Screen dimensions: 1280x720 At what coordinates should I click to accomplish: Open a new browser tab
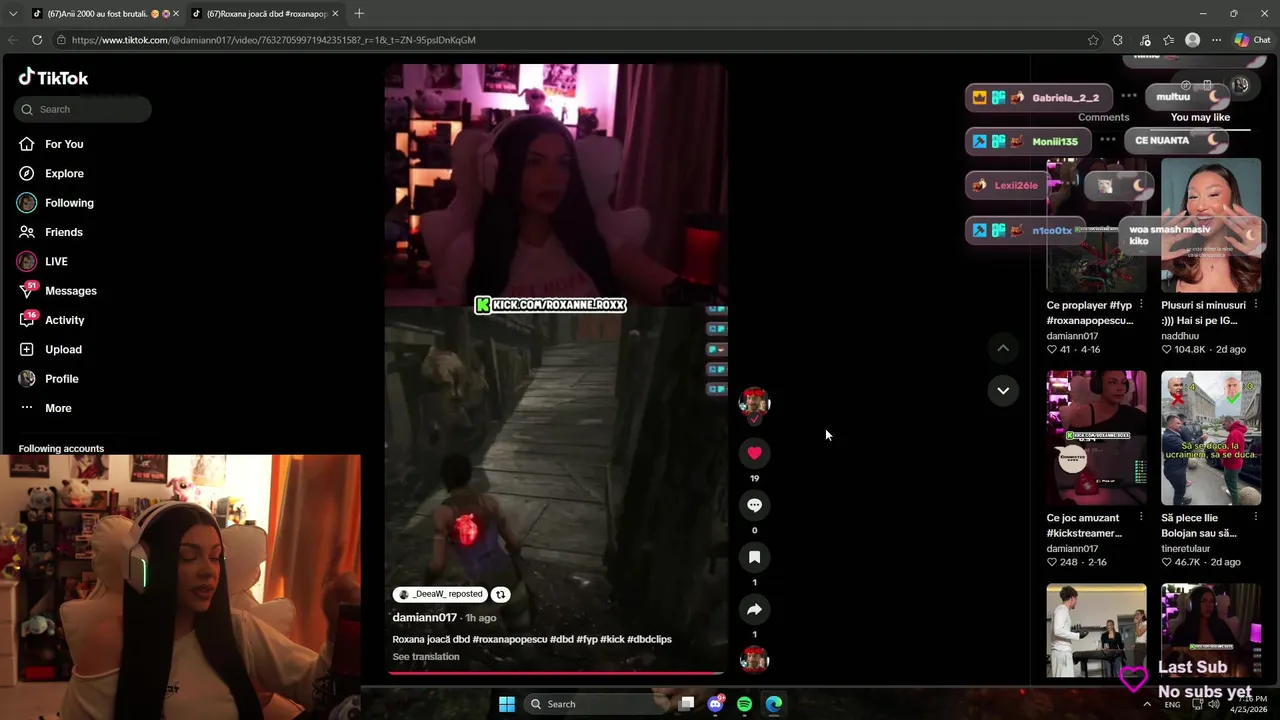point(359,14)
